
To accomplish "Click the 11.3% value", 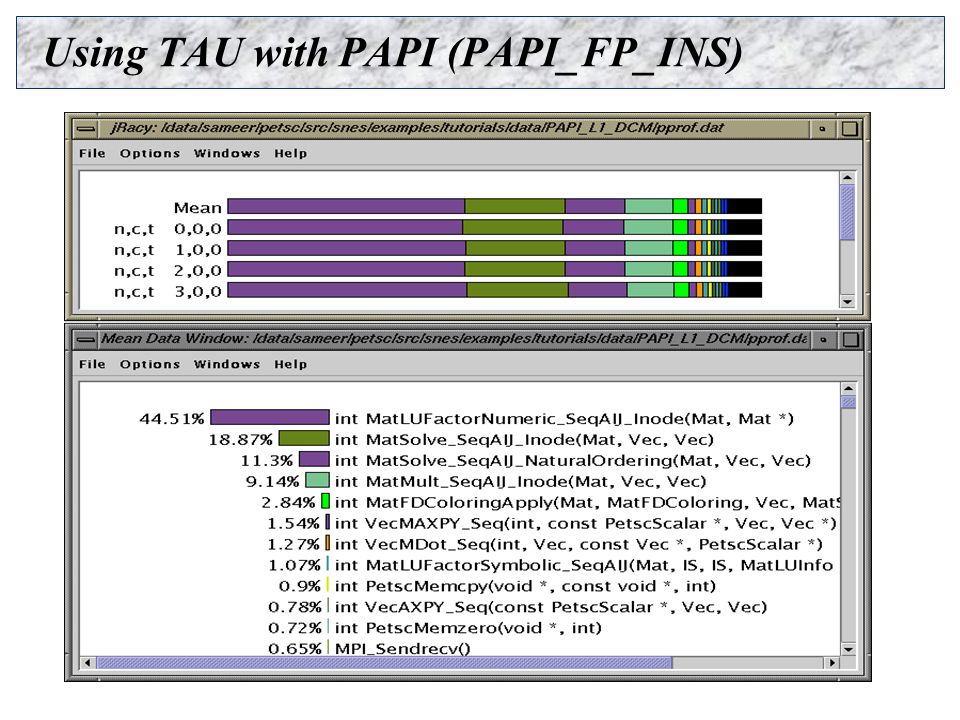I will [x=266, y=460].
